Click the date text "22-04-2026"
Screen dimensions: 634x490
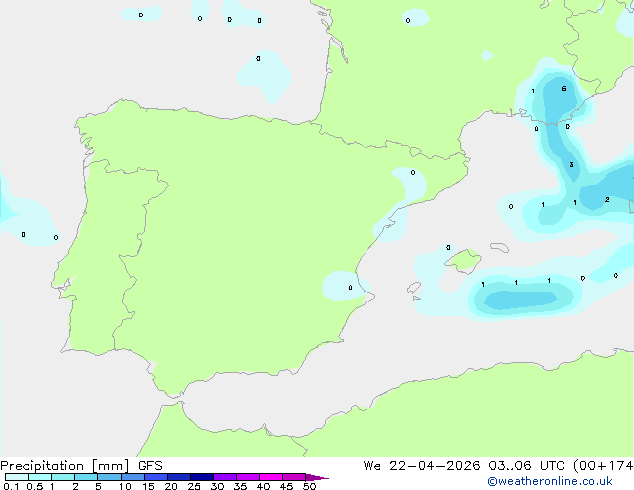[x=435, y=466]
